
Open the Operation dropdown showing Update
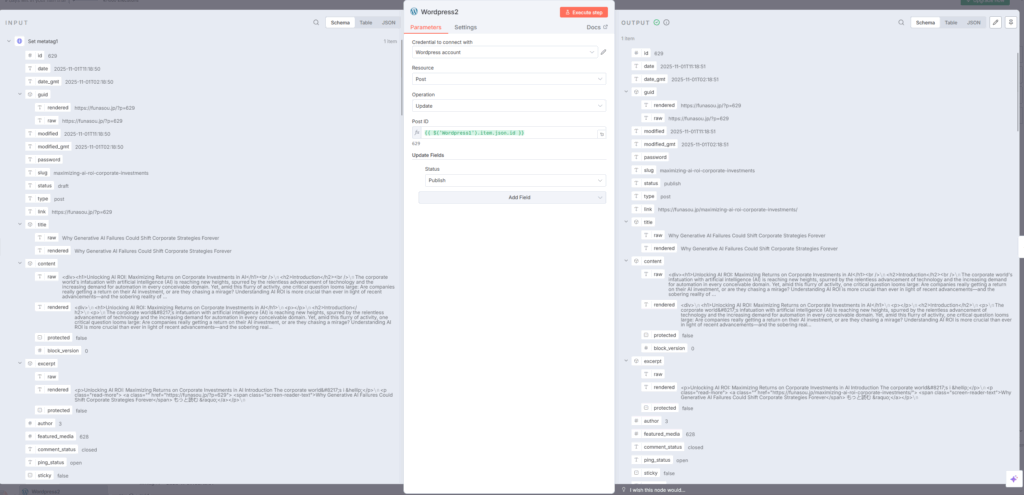coord(508,105)
